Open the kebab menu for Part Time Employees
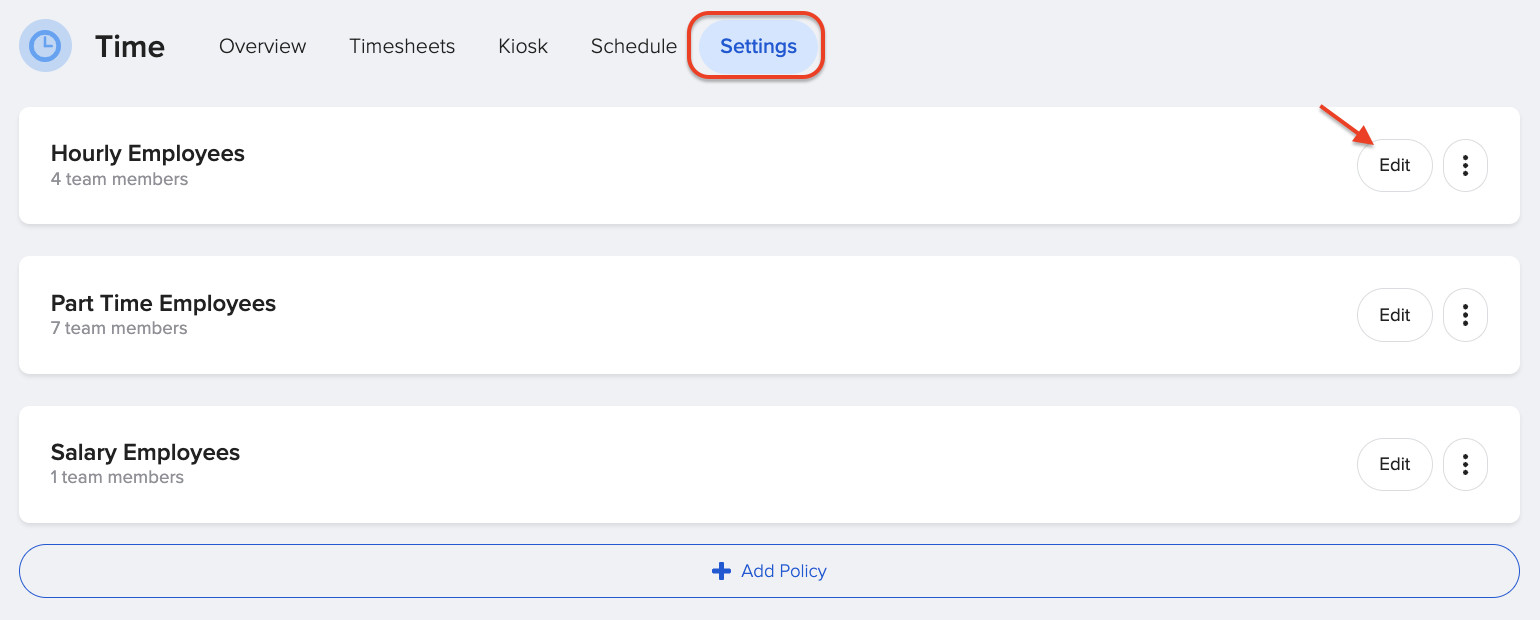Viewport: 1540px width, 620px height. click(1465, 315)
